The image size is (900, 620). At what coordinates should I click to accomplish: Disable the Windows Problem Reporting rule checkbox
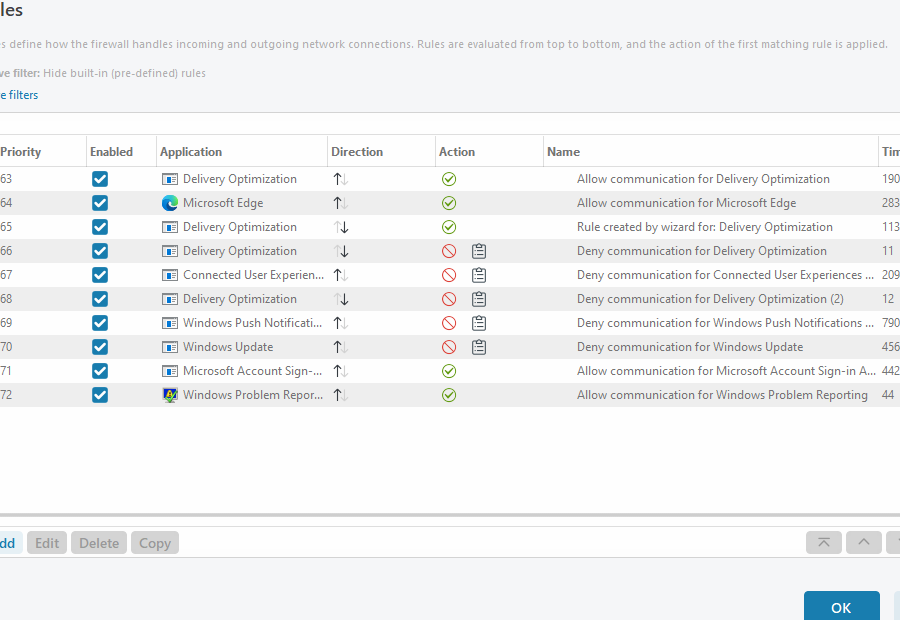[100, 395]
